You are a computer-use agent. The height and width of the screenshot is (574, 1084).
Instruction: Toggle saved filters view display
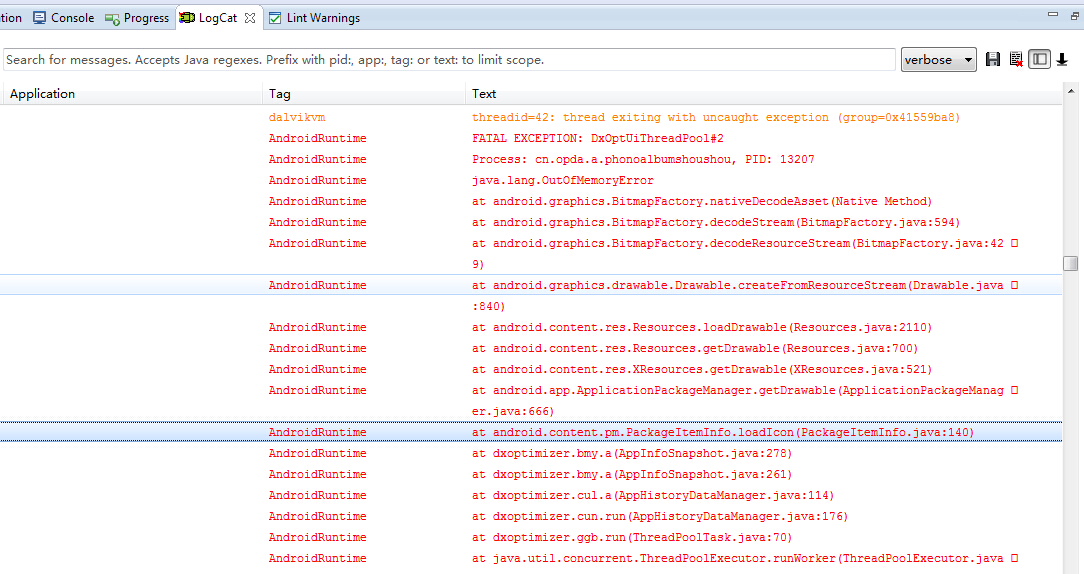point(1039,59)
